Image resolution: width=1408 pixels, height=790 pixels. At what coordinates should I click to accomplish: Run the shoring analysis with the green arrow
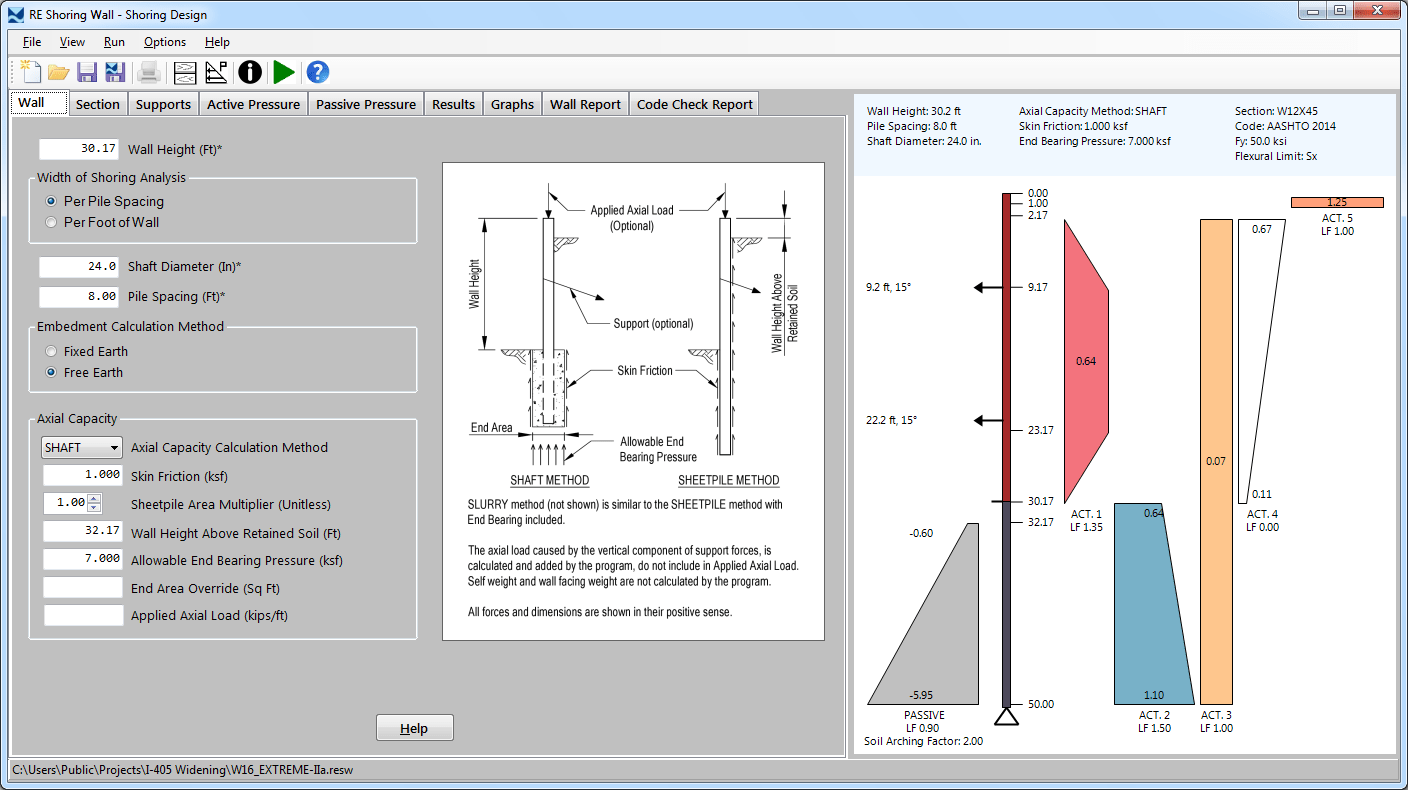coord(283,72)
